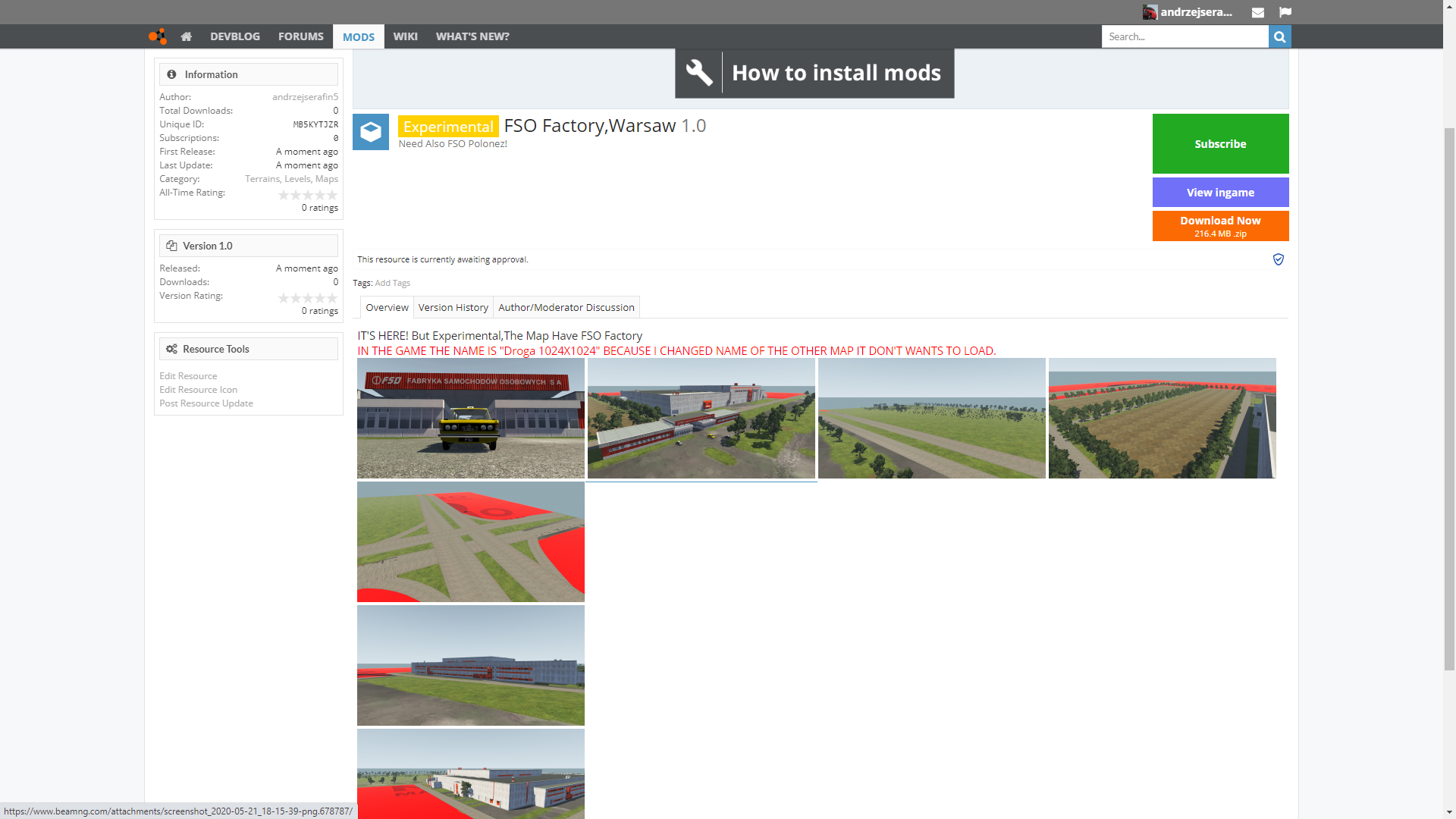Click the Version Rating stars
The image size is (1456, 819).
[308, 298]
